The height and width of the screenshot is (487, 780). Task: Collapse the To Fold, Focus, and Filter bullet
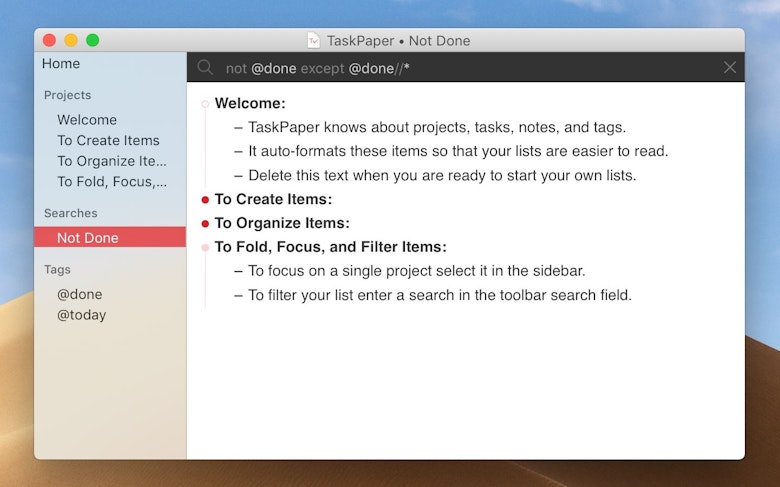click(205, 247)
